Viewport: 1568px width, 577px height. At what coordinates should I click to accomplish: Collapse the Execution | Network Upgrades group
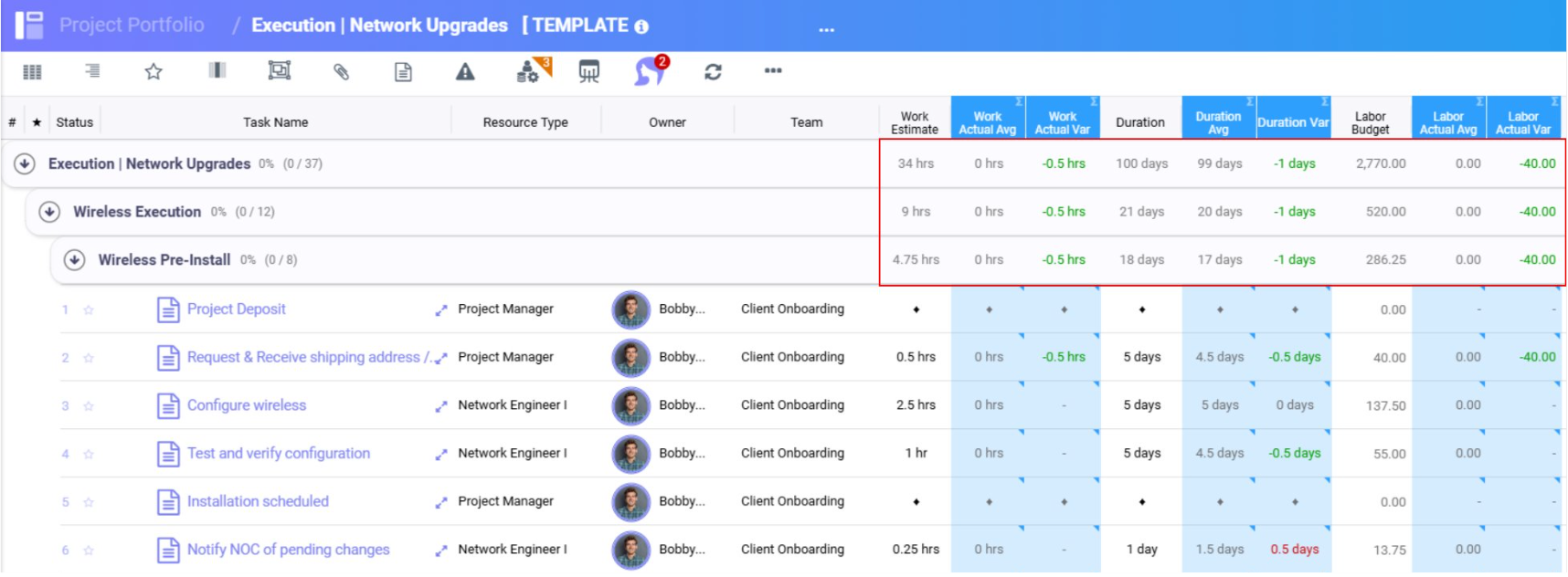coord(25,164)
